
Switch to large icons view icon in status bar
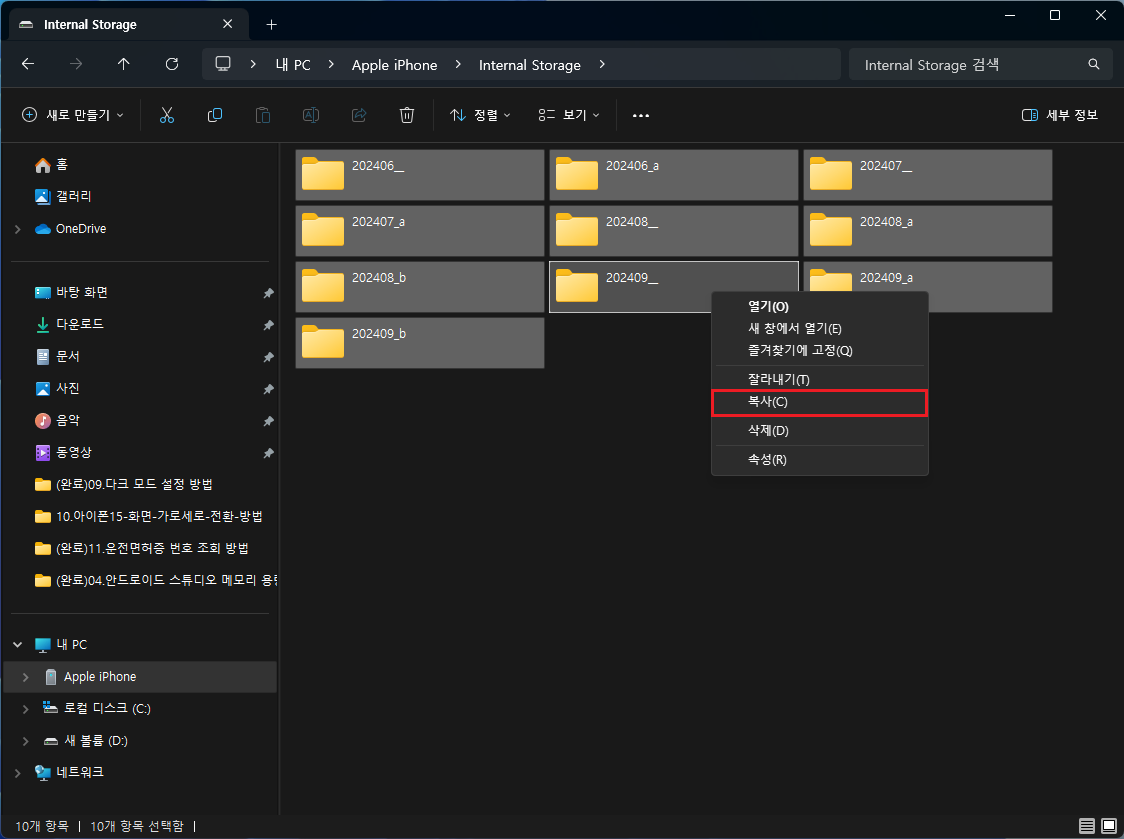coord(1109,826)
